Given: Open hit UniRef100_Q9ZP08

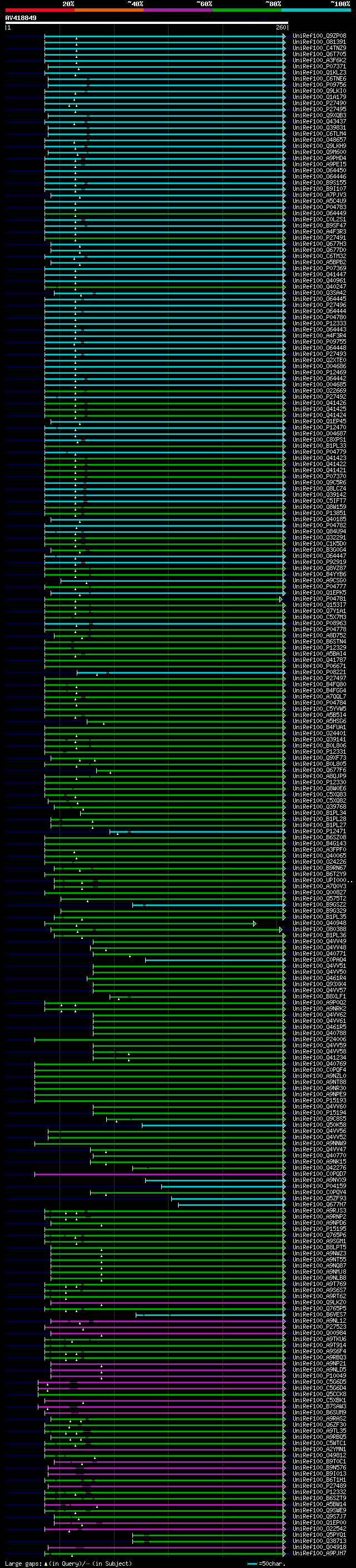Looking at the screenshot, I should tap(319, 36).
